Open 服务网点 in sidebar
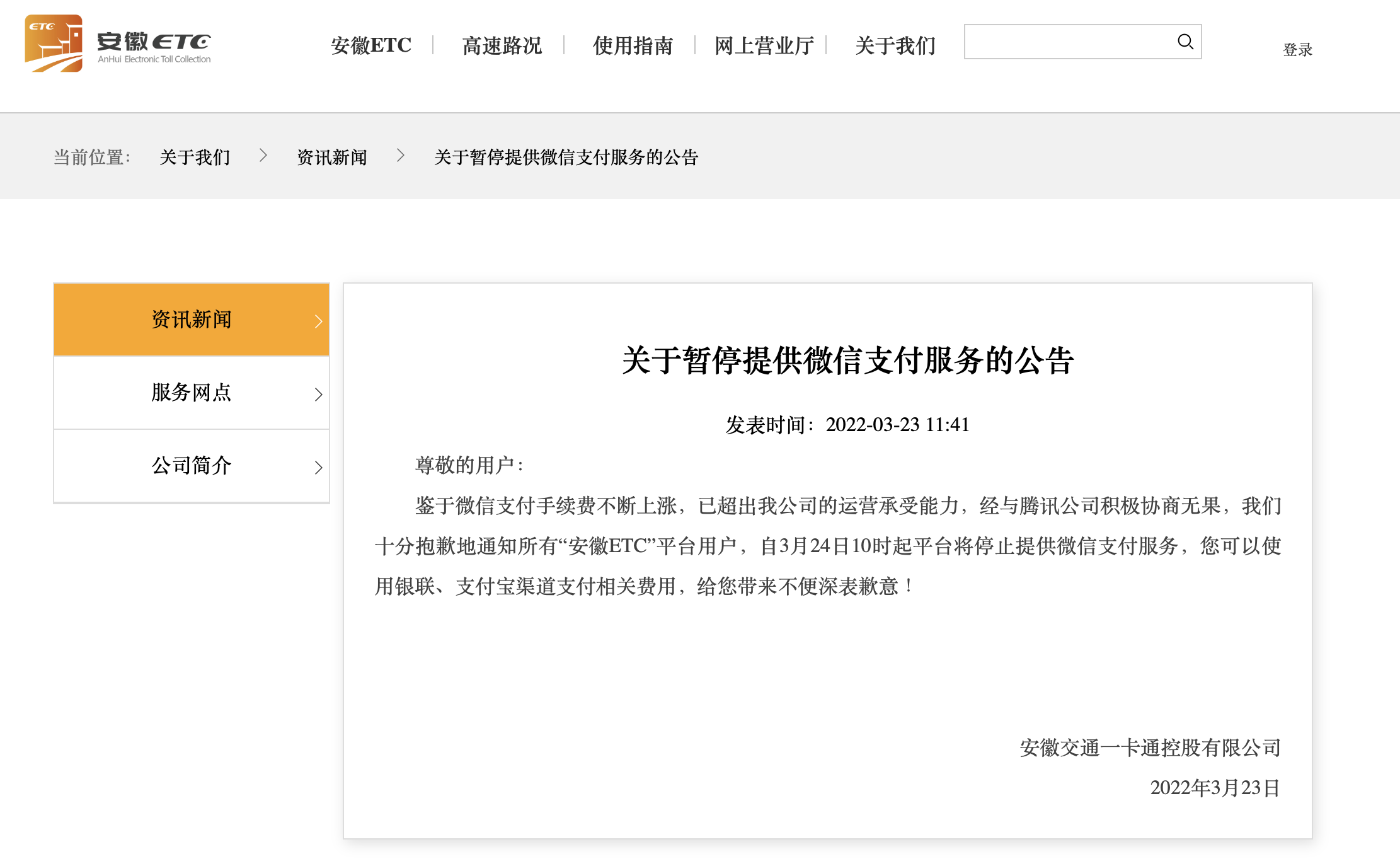Screen dimensions: 1400x866 191,393
